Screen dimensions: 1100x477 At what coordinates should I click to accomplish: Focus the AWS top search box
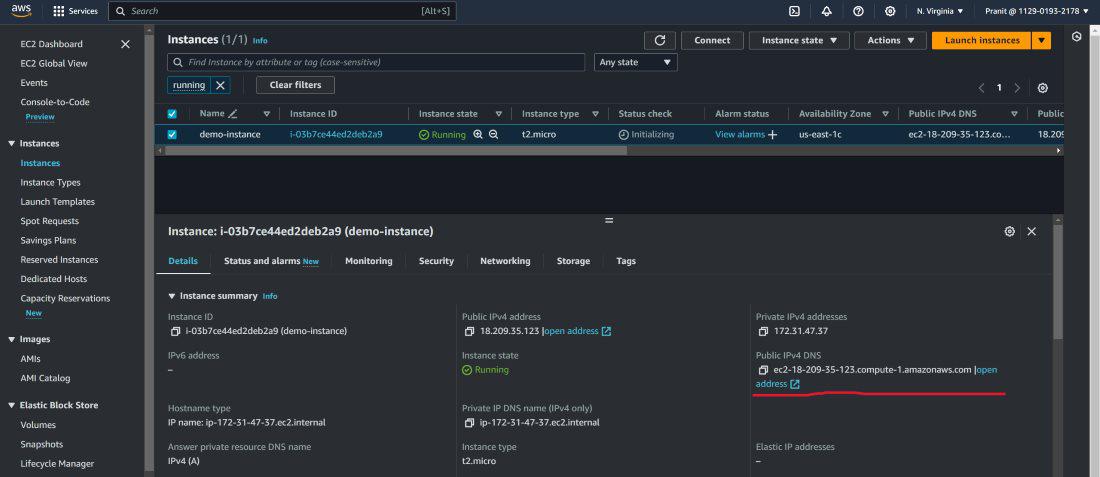tap(283, 11)
